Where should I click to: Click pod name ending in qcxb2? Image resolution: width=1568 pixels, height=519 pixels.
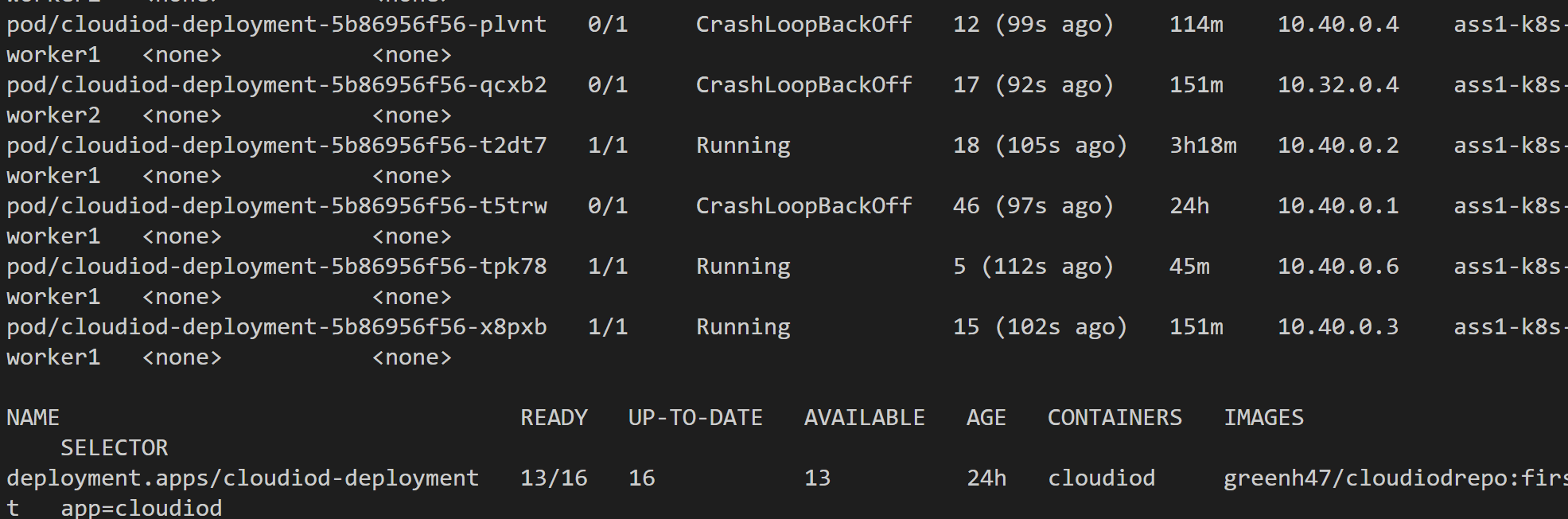coord(276,85)
